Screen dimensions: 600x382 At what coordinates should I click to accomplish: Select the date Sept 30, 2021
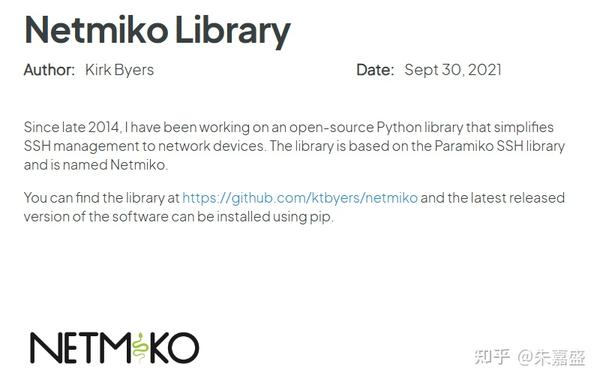[453, 70]
